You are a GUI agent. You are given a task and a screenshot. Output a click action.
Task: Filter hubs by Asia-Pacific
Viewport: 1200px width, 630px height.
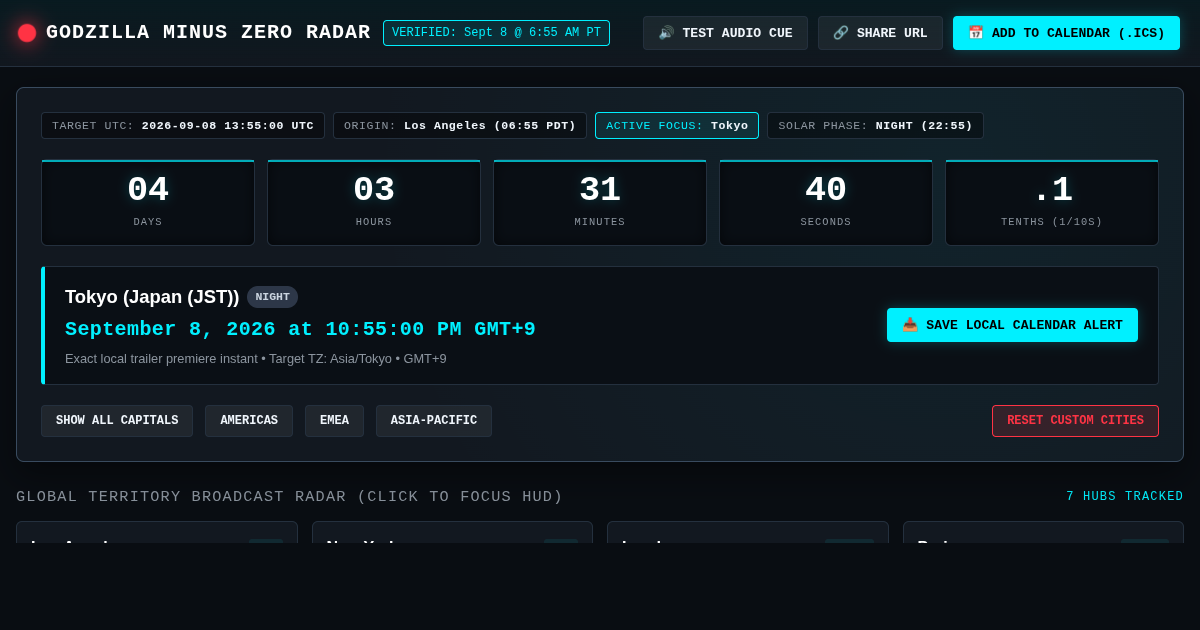[x=434, y=421]
